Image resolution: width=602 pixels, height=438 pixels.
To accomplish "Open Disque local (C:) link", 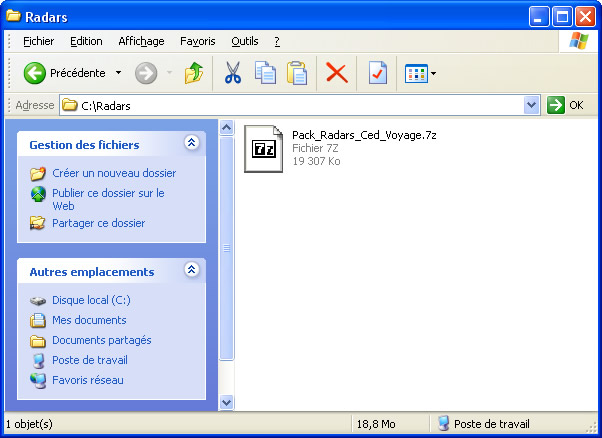I will pos(91,300).
